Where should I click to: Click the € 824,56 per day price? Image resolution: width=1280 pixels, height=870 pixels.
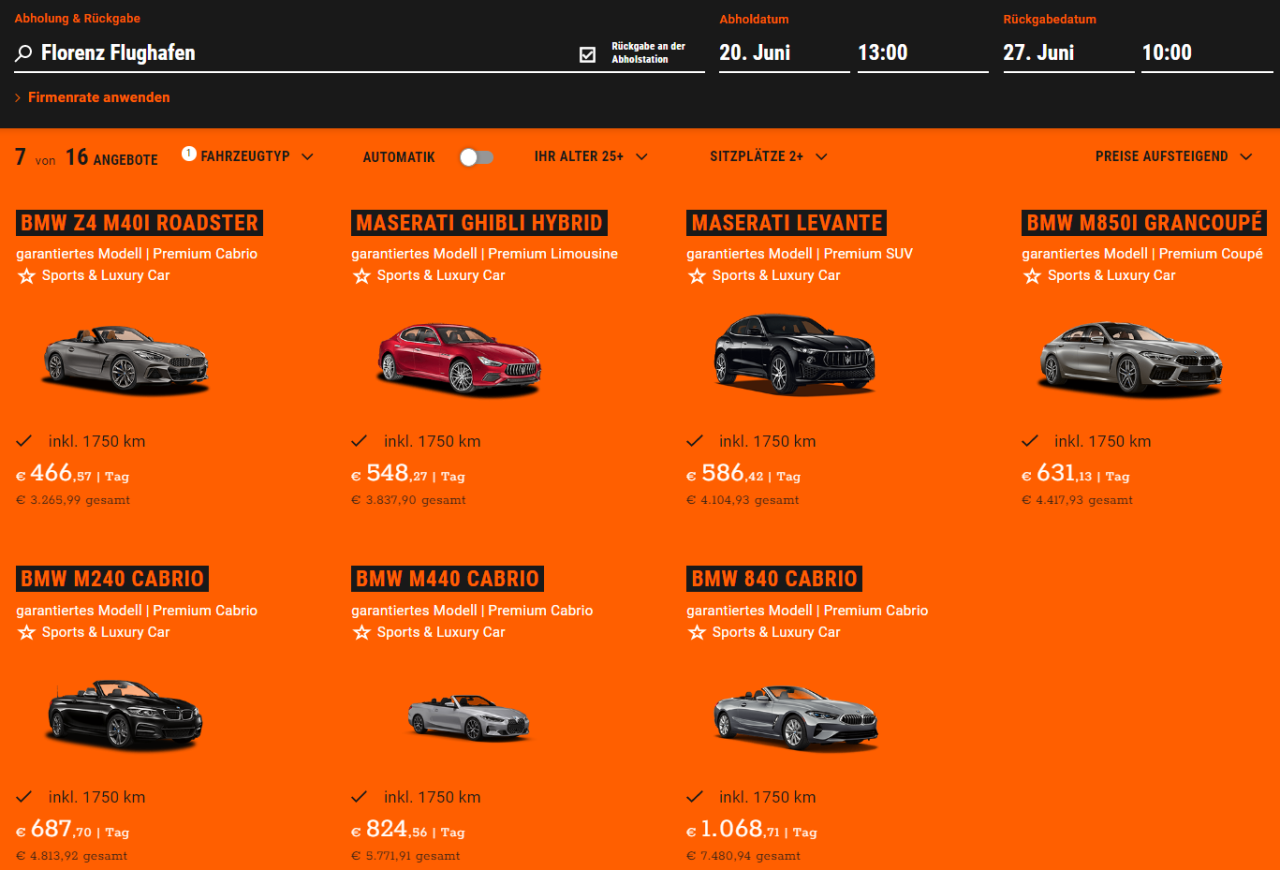(408, 830)
